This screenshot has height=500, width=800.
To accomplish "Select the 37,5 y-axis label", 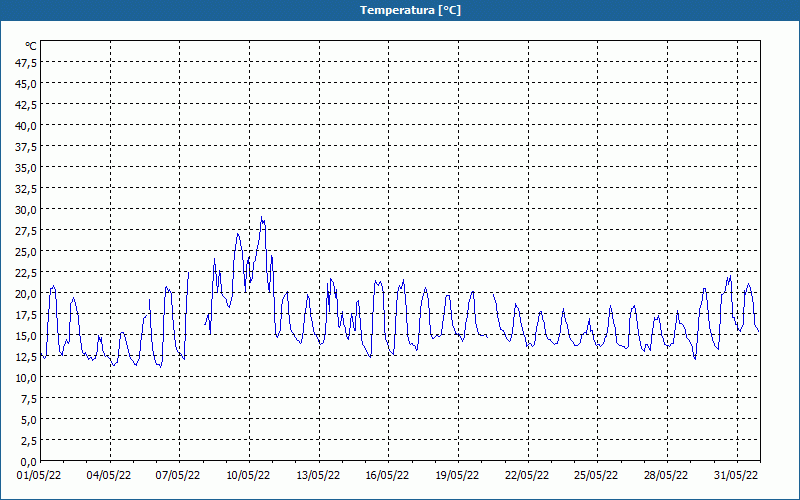I will 27,147.
